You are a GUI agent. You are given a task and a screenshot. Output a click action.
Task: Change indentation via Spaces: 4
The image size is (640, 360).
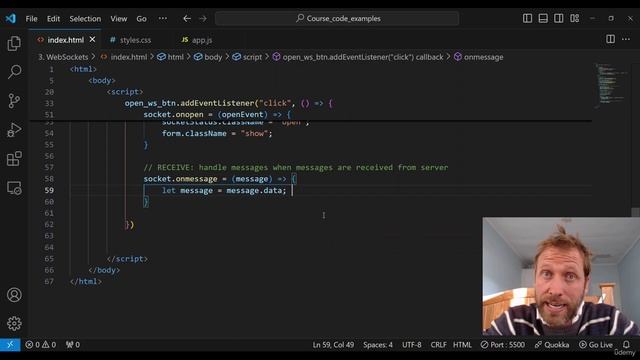coord(378,344)
